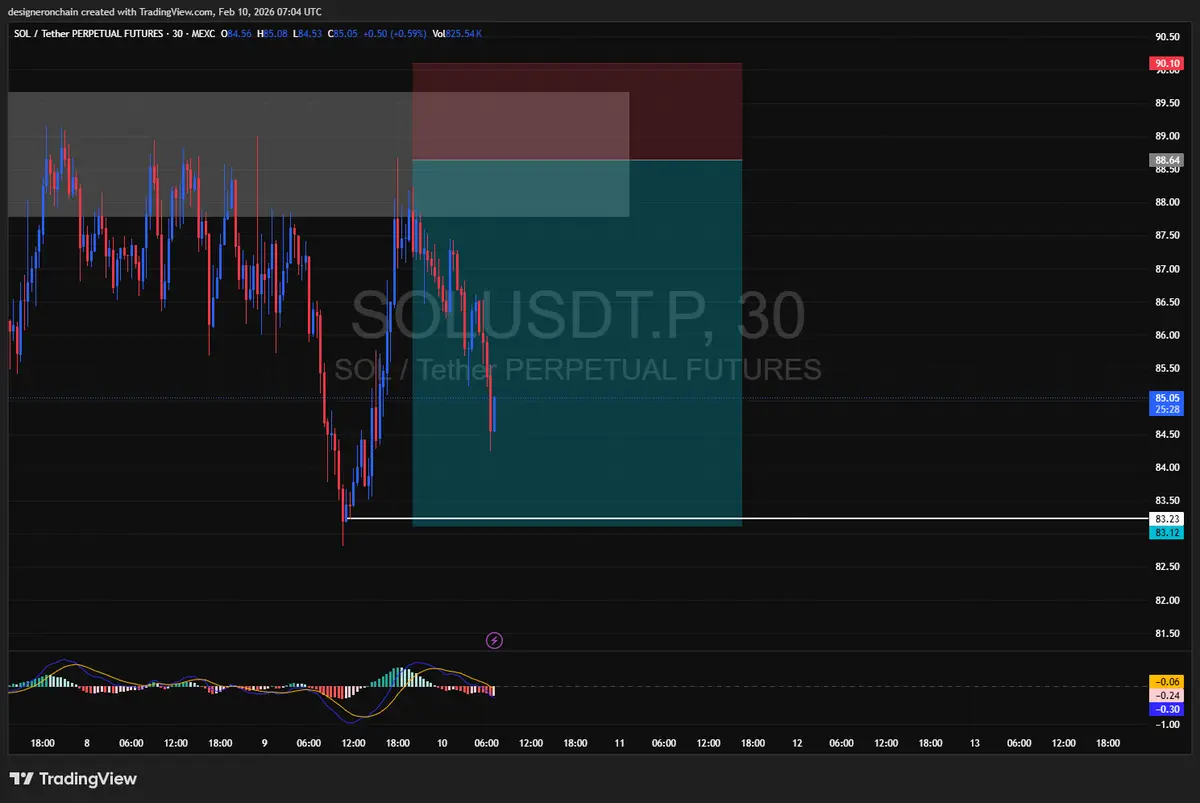
Task: Click the pink -0.24 histogram value label
Action: point(1167,695)
